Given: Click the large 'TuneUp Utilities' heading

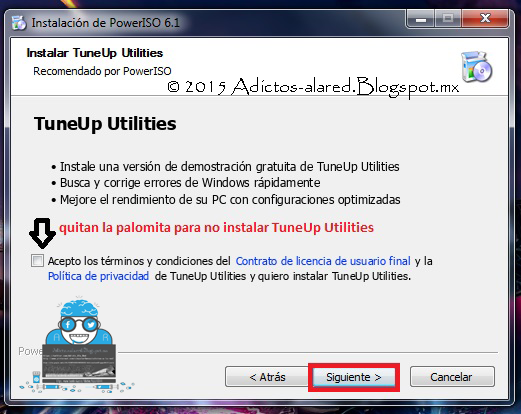Looking at the screenshot, I should [105, 124].
